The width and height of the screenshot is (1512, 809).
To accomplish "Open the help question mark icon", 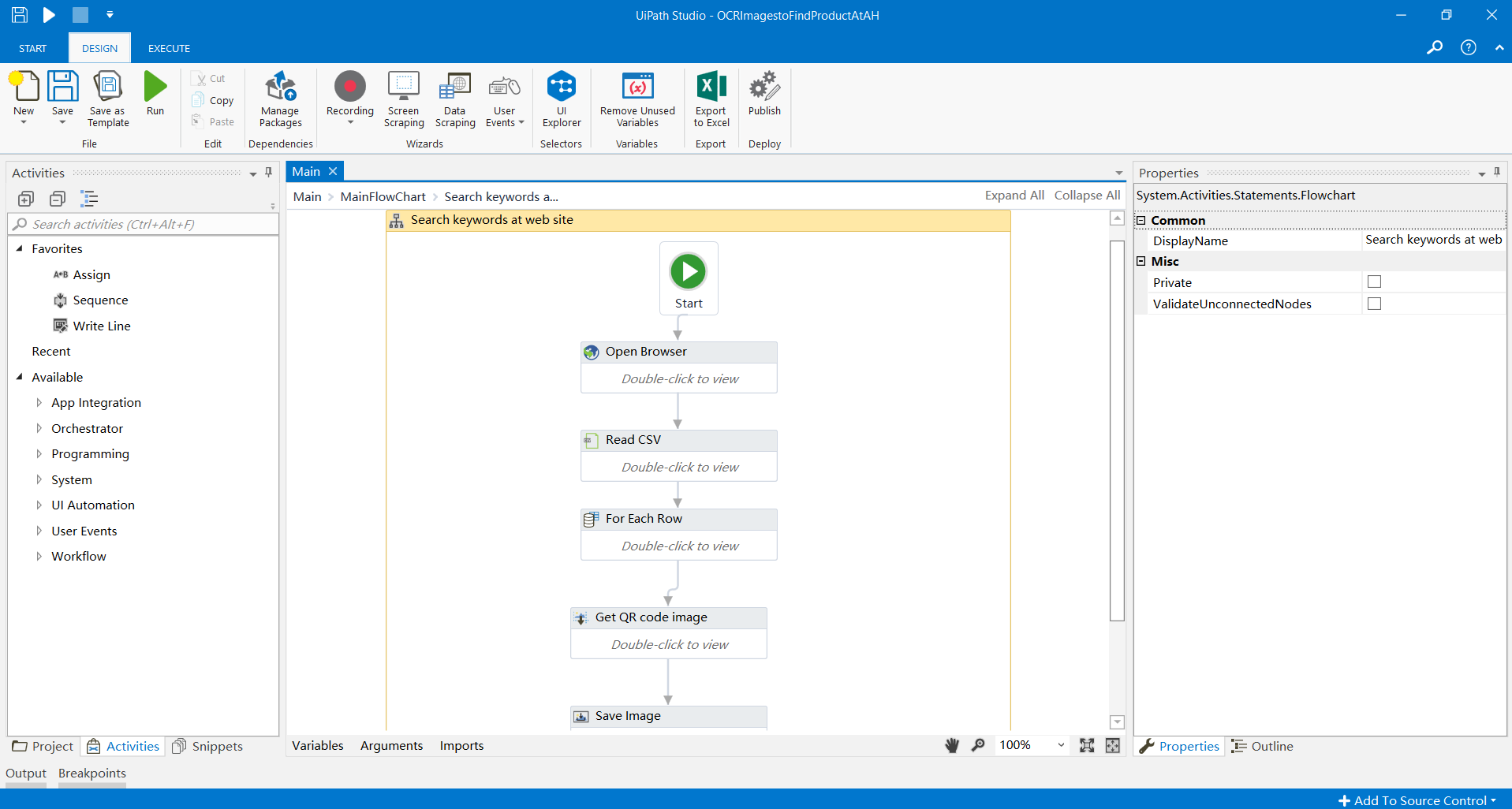I will coord(1468,47).
